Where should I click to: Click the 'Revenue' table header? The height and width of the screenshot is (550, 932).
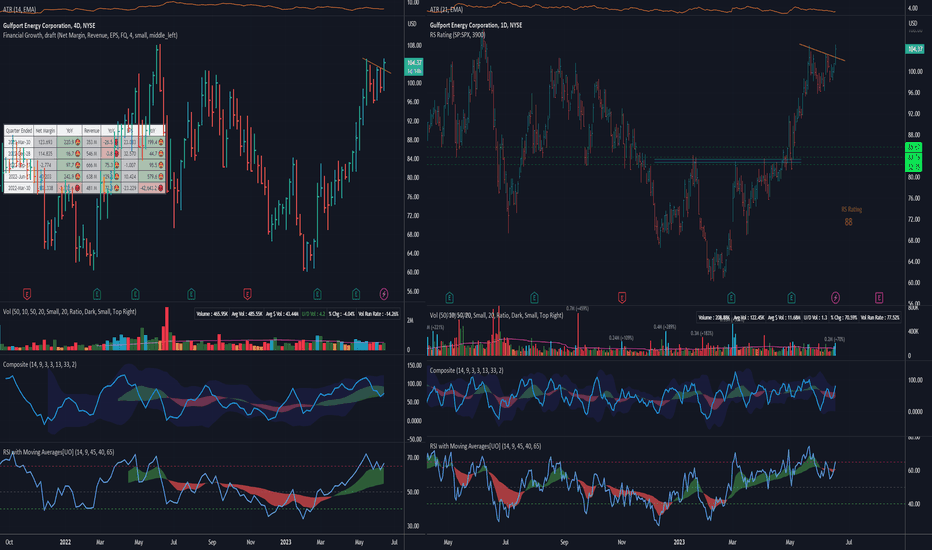point(92,130)
